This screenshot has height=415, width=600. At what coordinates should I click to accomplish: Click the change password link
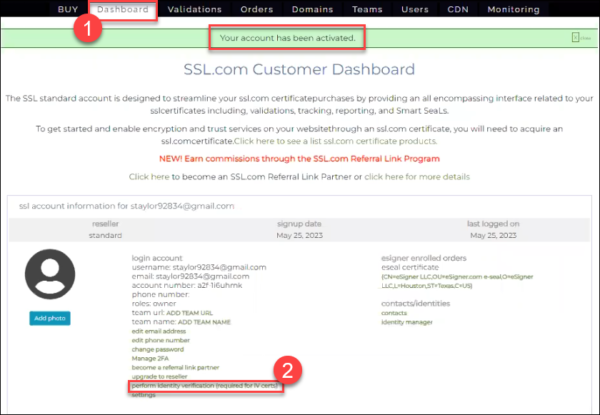[x=158, y=349]
